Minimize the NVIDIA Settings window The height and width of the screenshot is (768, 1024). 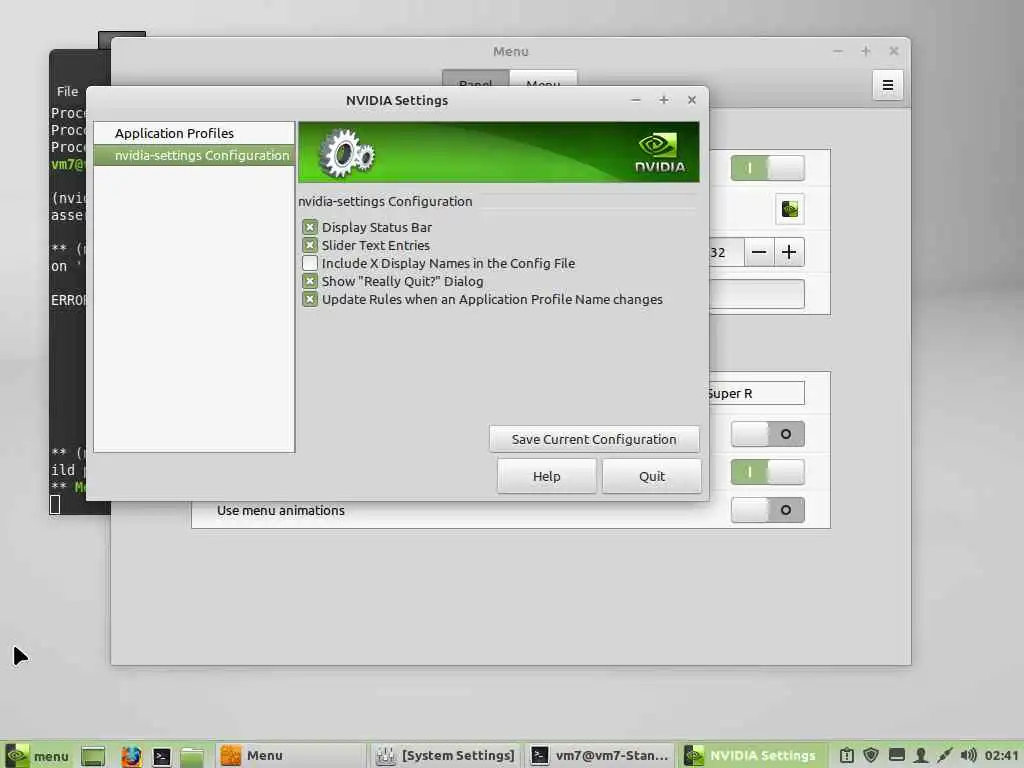point(635,100)
